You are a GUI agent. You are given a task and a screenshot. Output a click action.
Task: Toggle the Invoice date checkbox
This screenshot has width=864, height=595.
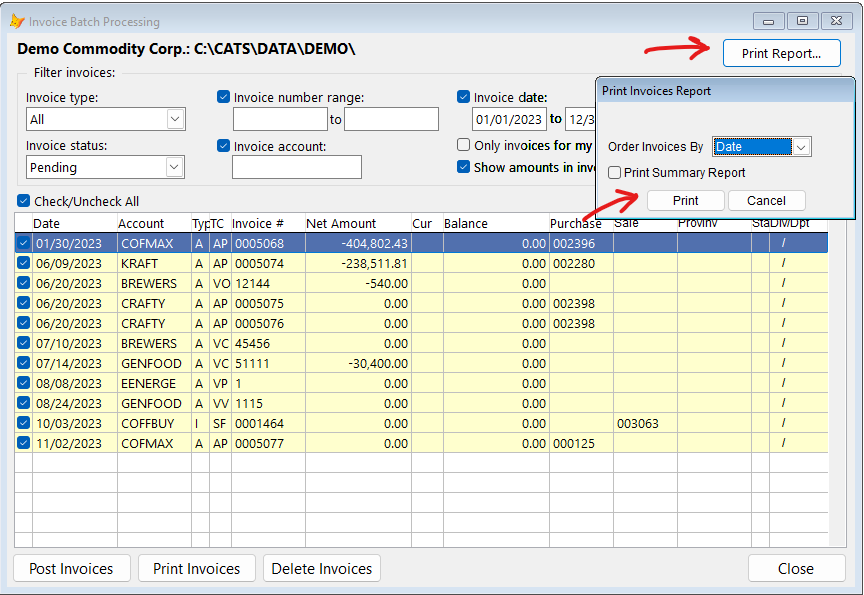point(463,97)
